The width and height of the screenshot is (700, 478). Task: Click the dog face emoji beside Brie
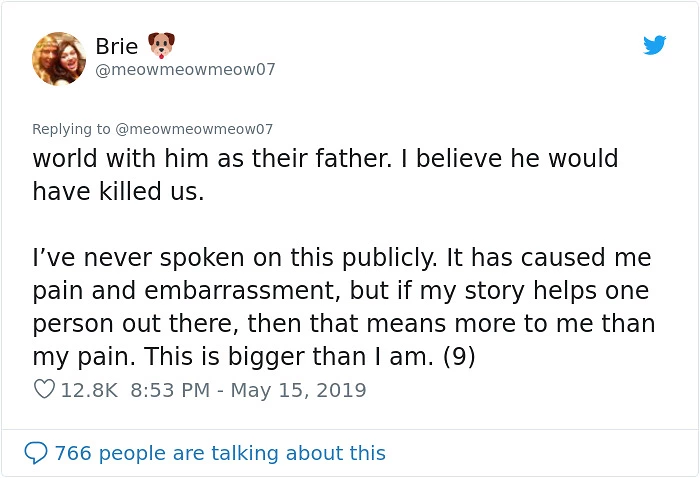point(161,45)
